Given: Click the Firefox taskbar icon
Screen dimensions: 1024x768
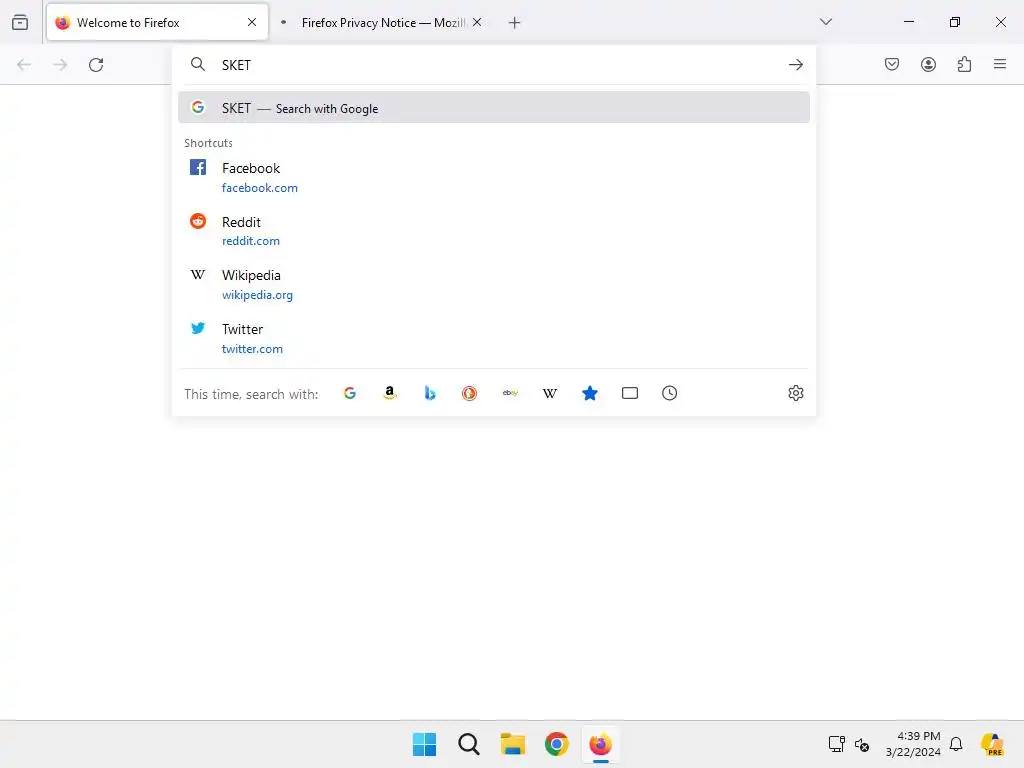Looking at the screenshot, I should click(x=601, y=744).
